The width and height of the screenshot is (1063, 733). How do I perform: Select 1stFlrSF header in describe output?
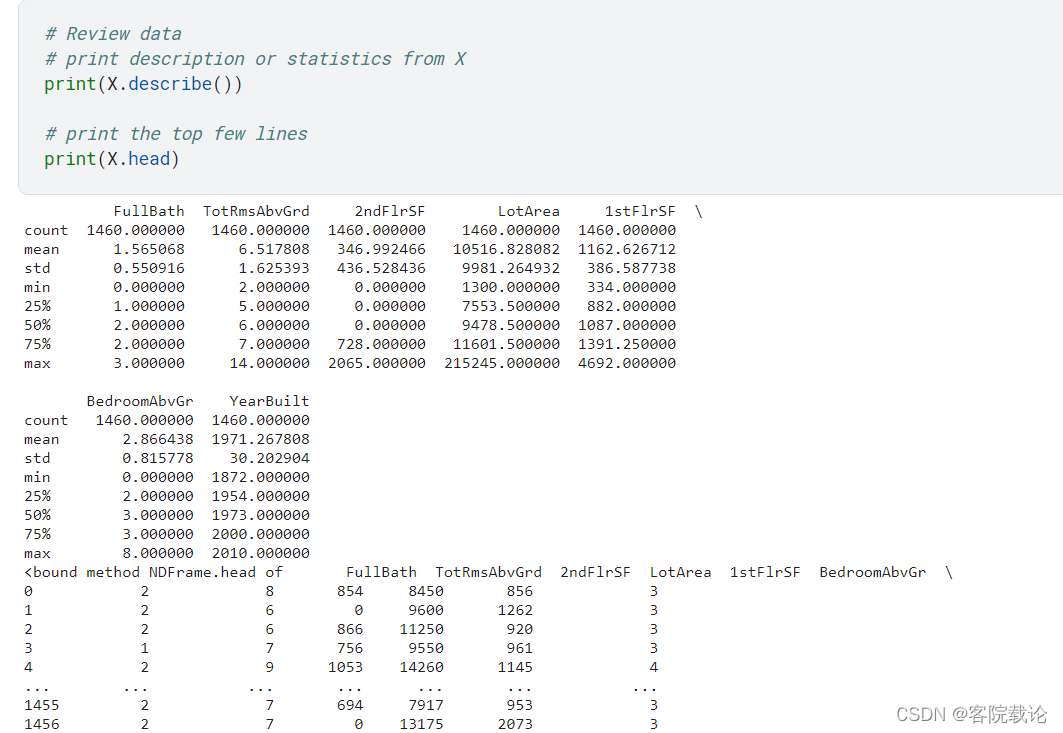coord(640,212)
